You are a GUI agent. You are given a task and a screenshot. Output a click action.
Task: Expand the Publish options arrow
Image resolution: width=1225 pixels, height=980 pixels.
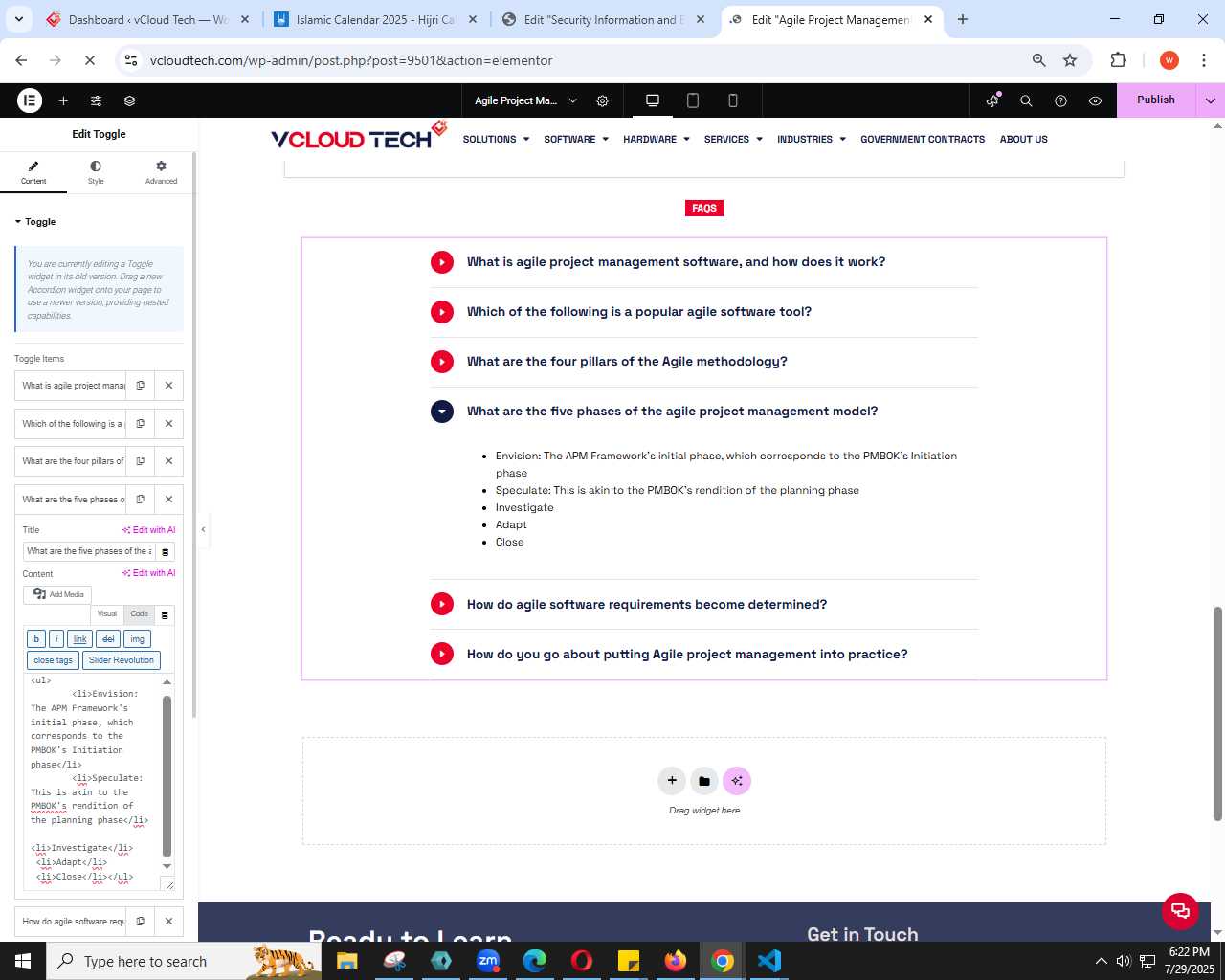[x=1211, y=100]
